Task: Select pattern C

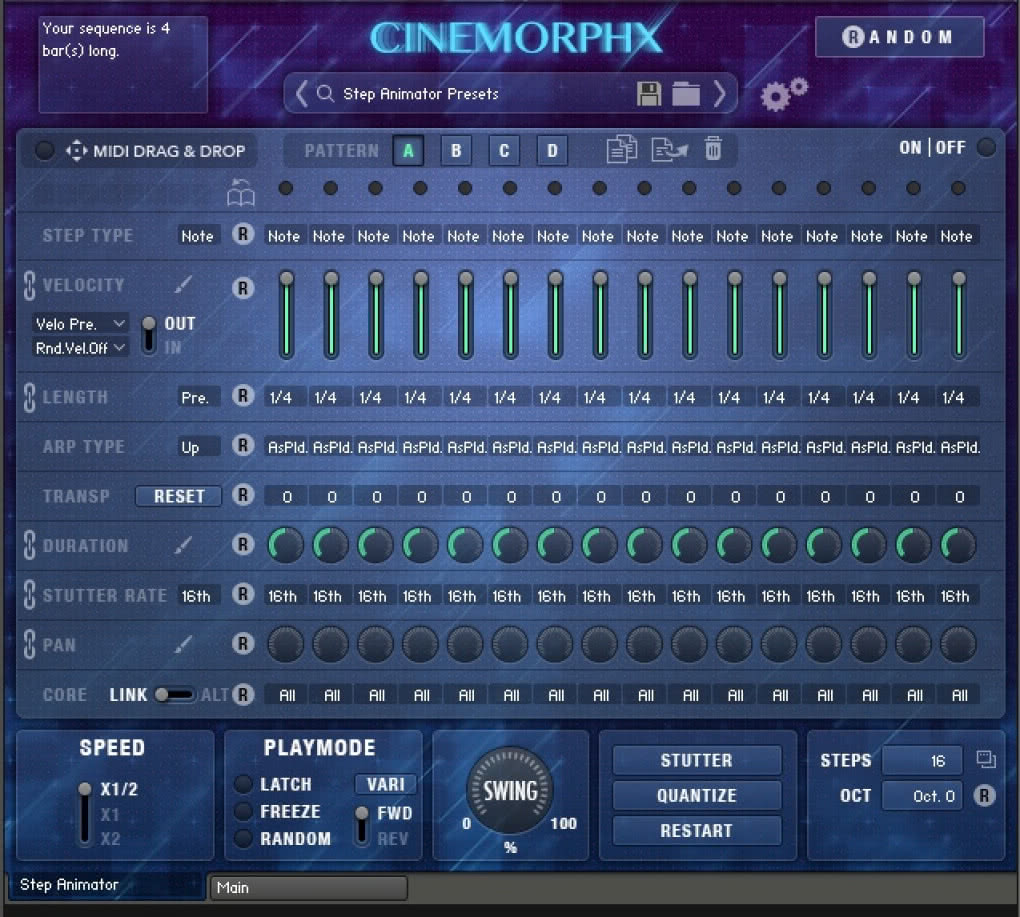Action: pyautogui.click(x=504, y=150)
